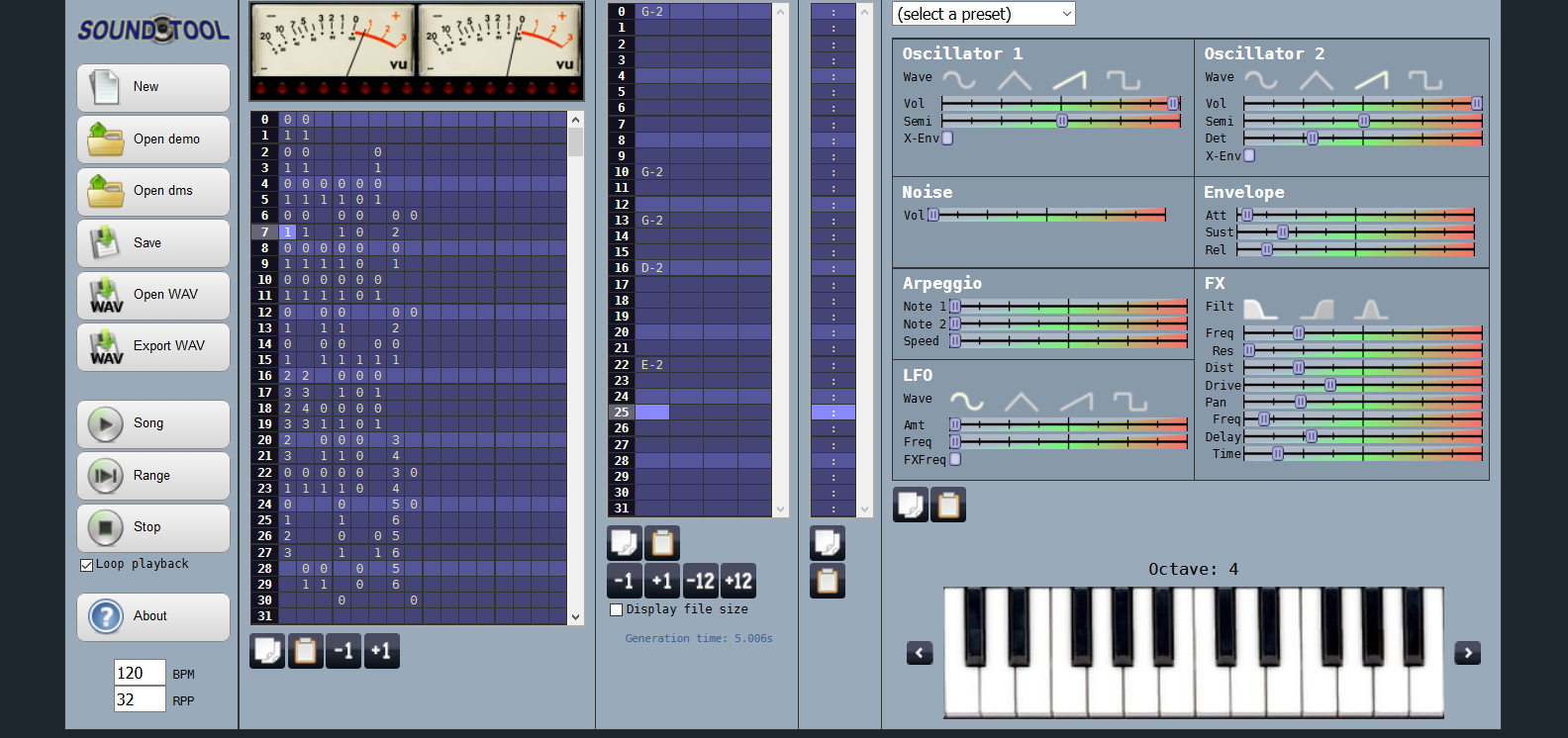
Task: Select high-pass filter shape in FX
Action: click(x=1317, y=309)
